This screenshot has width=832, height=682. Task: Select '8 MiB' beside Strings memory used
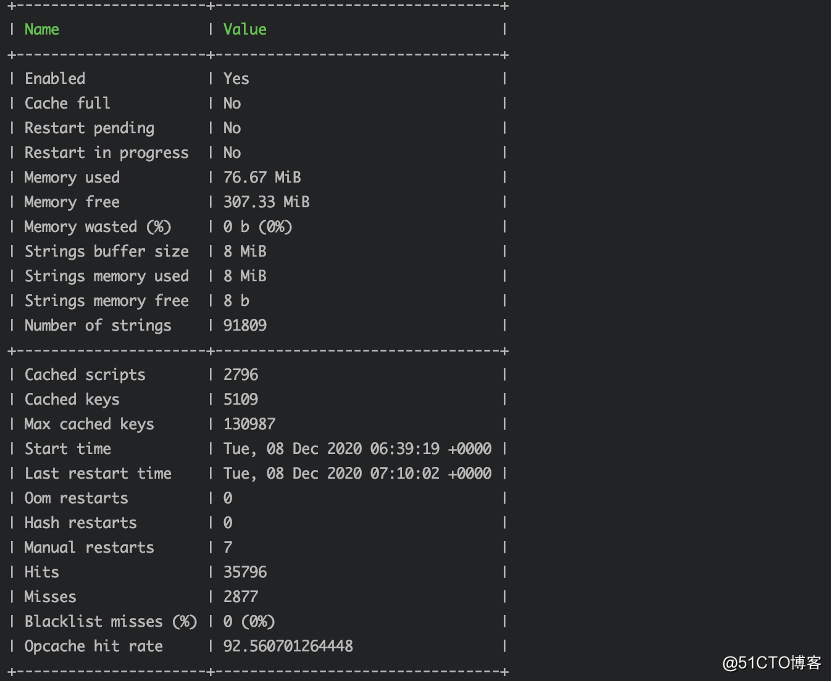click(245, 276)
